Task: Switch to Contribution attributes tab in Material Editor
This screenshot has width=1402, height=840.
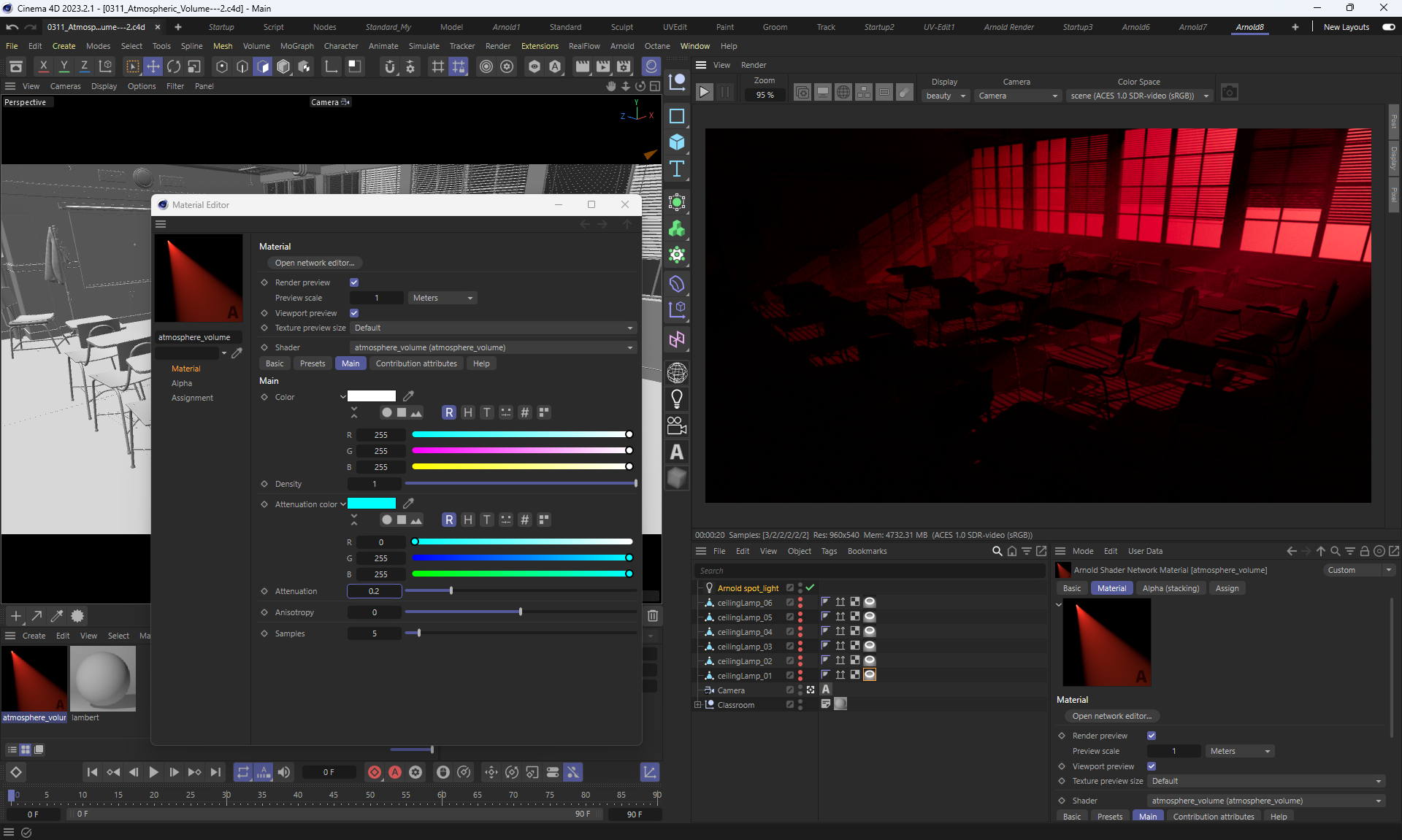Action: 416,363
